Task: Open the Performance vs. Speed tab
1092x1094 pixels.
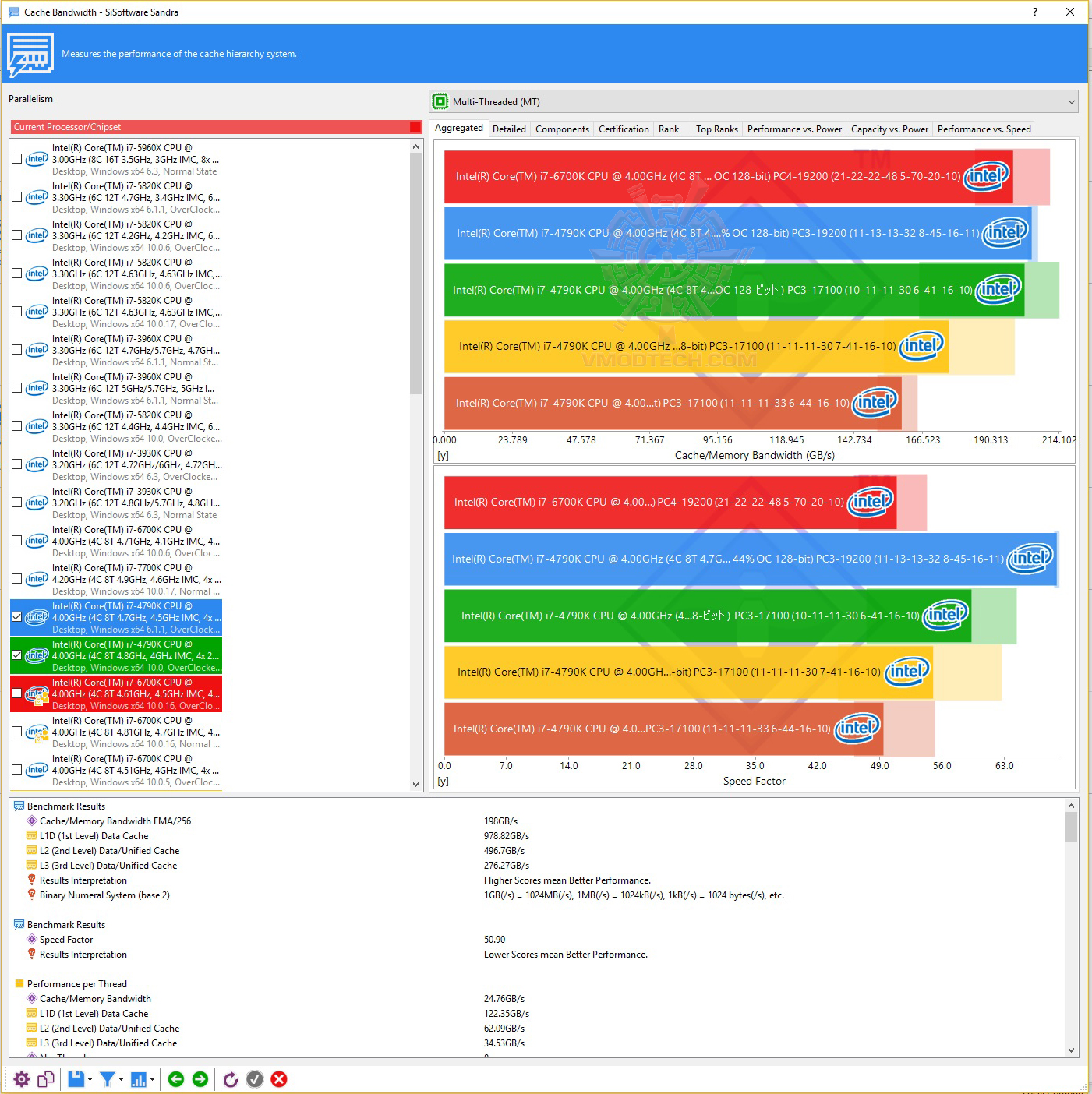Action: tap(984, 129)
